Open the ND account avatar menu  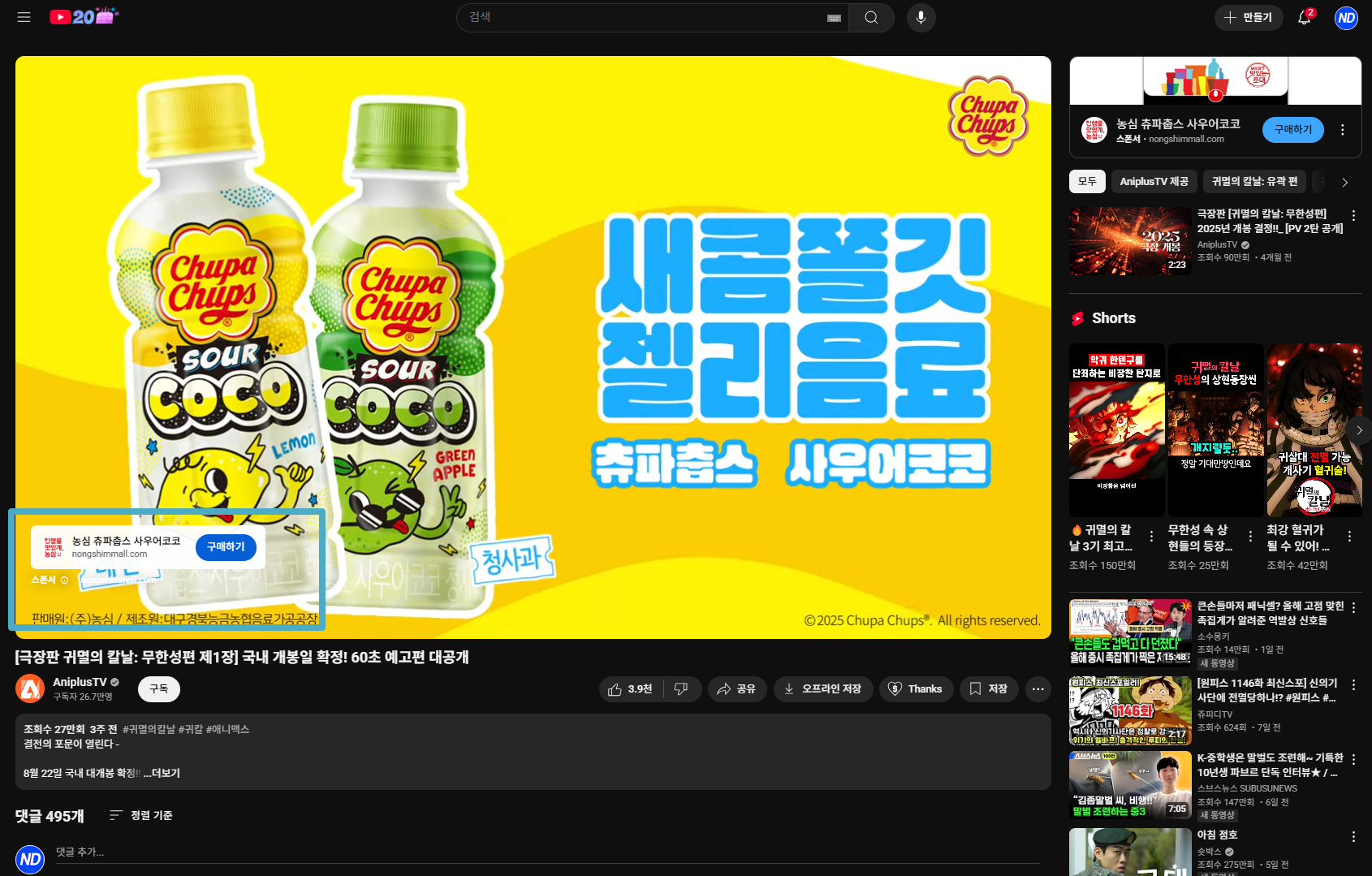pos(1346,17)
